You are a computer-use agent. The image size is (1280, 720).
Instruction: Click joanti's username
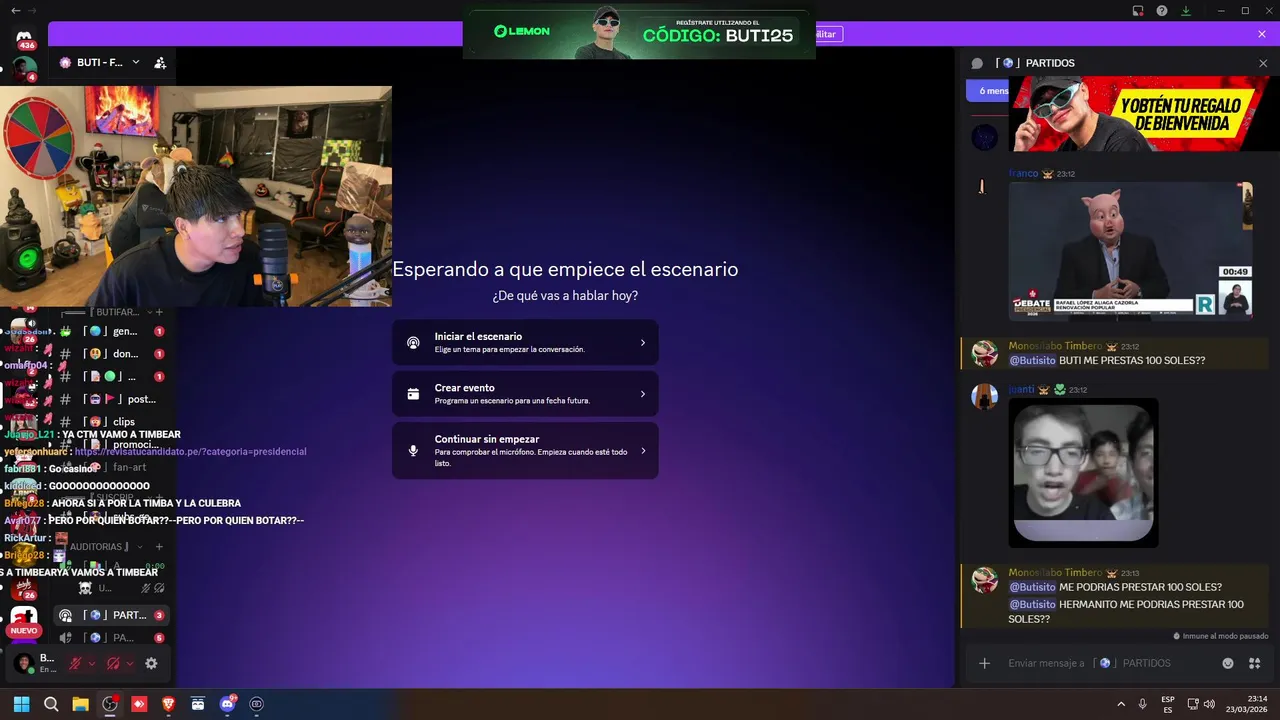[x=1021, y=389]
